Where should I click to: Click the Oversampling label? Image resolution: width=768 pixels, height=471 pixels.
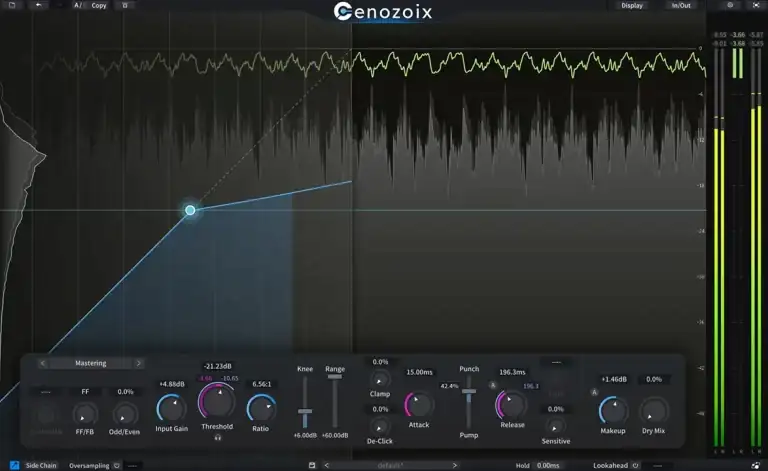click(x=89, y=466)
